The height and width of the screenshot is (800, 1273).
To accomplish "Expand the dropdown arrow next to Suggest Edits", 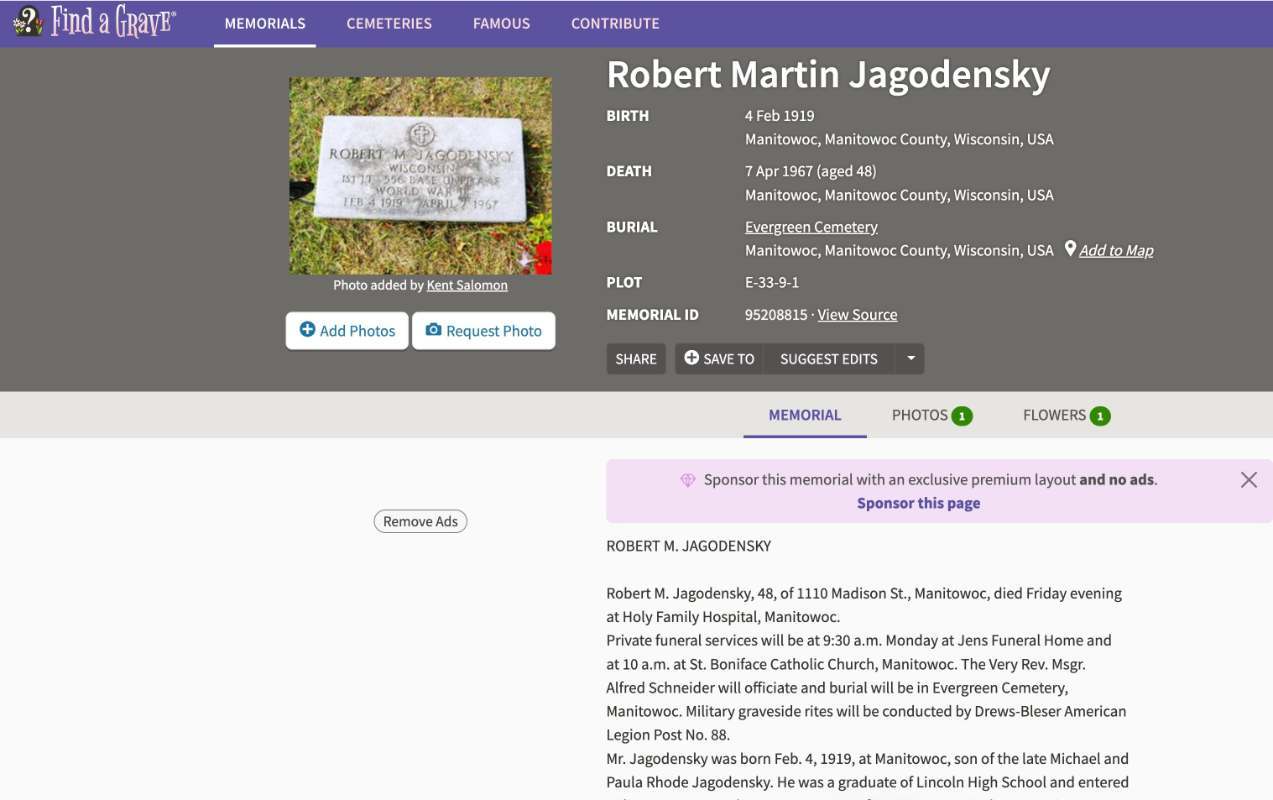I will pyautogui.click(x=910, y=359).
